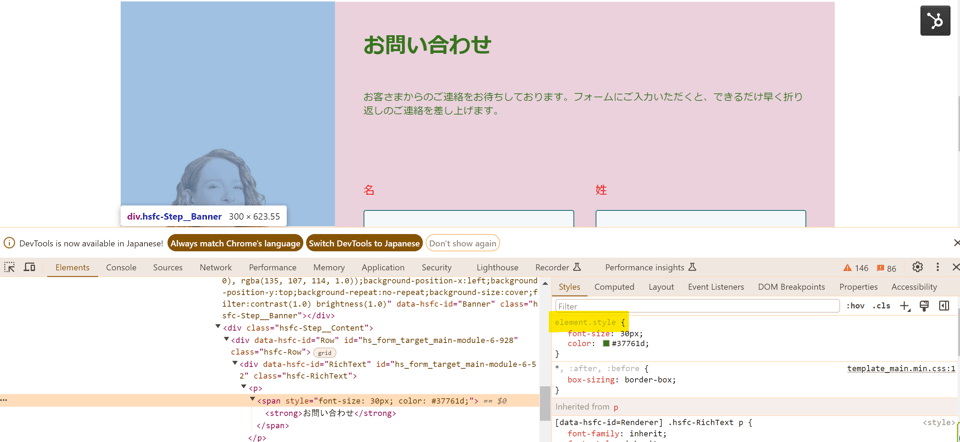
Task: Dismiss the DevTools language infobar
Action: pos(956,243)
